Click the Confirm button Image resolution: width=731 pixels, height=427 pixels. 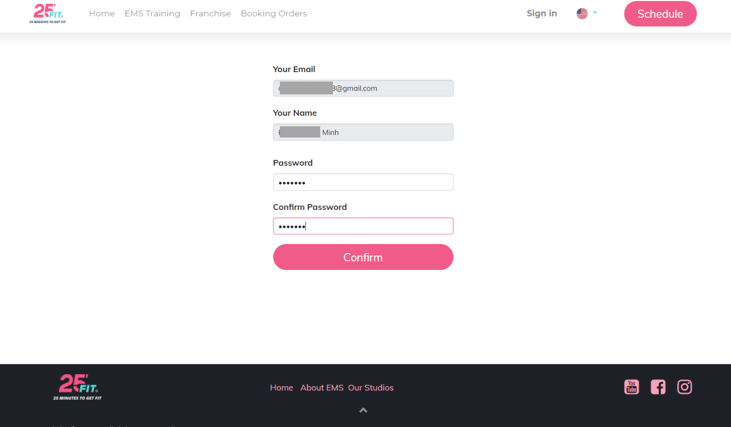tap(363, 257)
